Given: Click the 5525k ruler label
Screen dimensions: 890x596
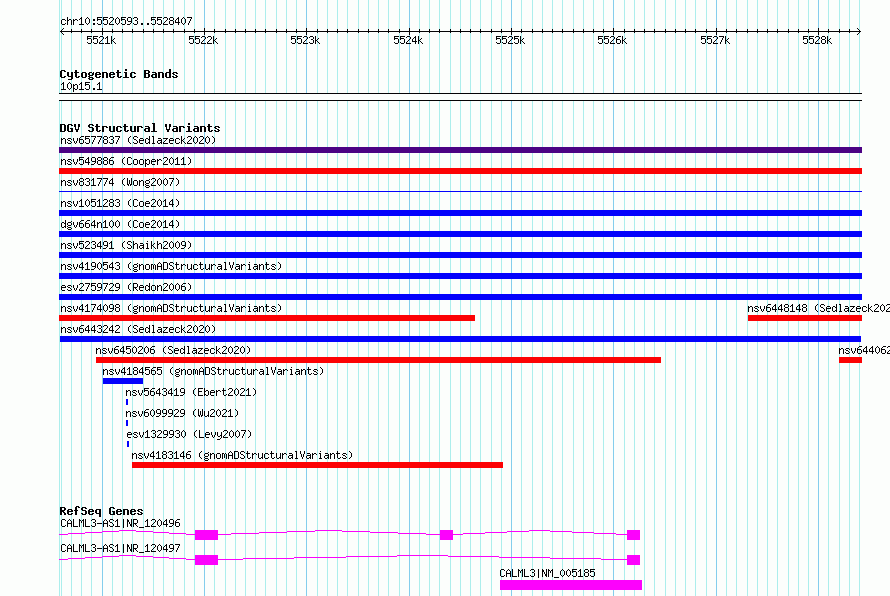Looking at the screenshot, I should click(510, 40).
